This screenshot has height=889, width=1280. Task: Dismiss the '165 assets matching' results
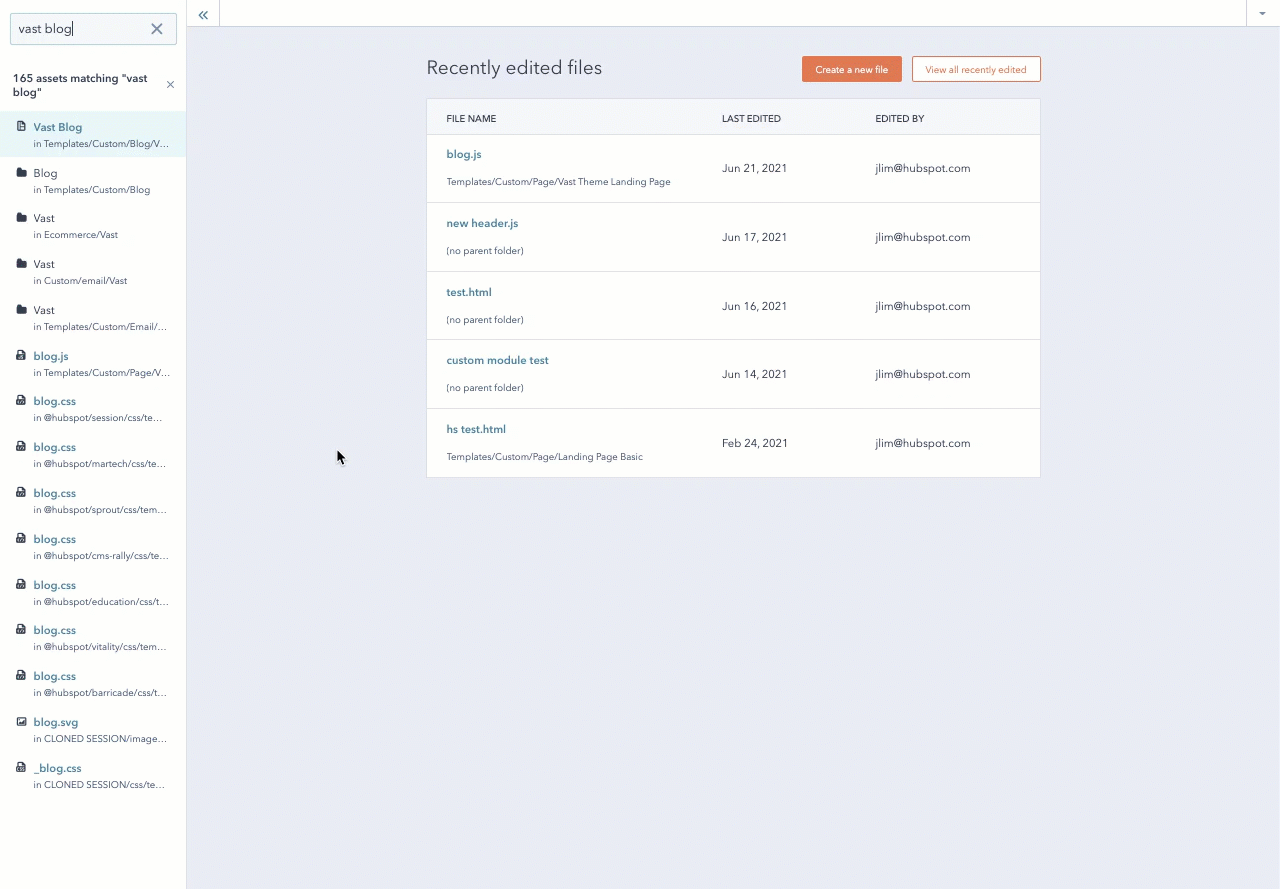coord(170,84)
